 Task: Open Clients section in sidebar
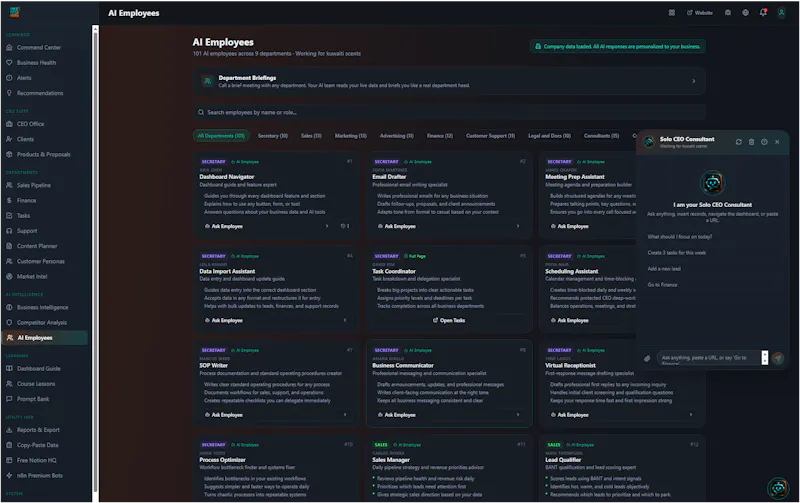click(25, 139)
